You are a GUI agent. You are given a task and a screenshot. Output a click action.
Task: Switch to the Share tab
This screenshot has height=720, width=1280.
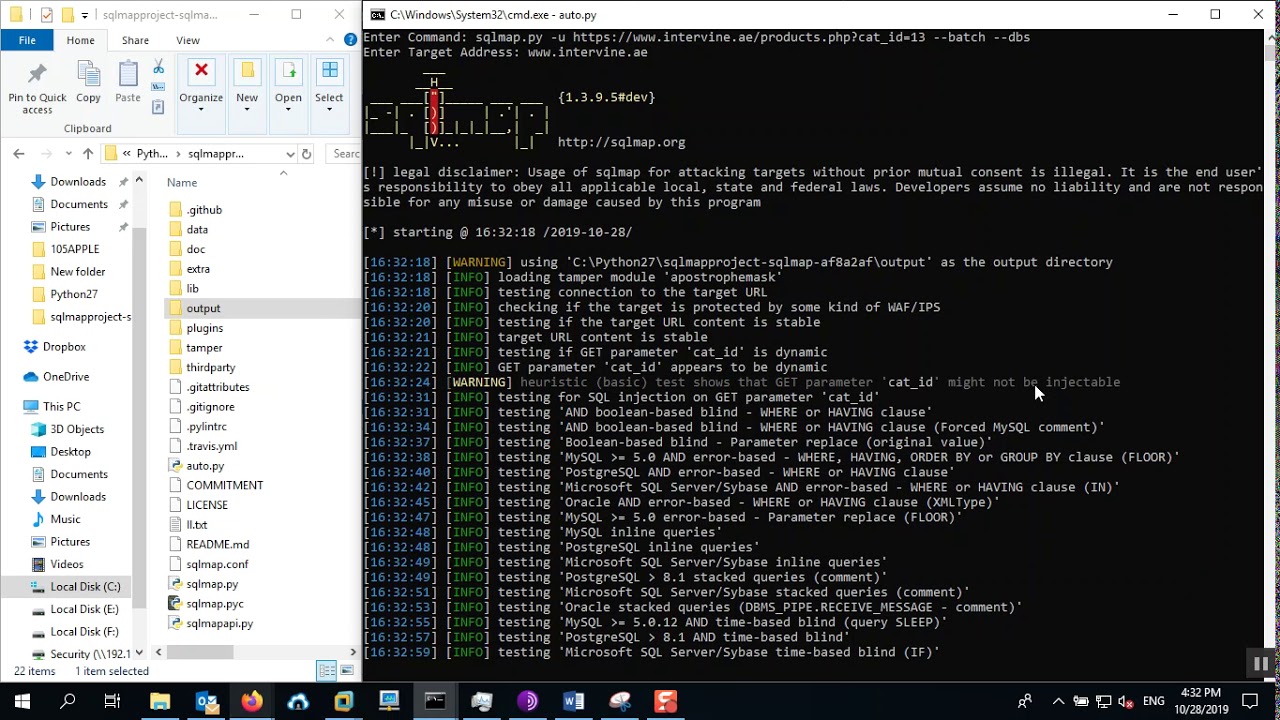[x=135, y=40]
